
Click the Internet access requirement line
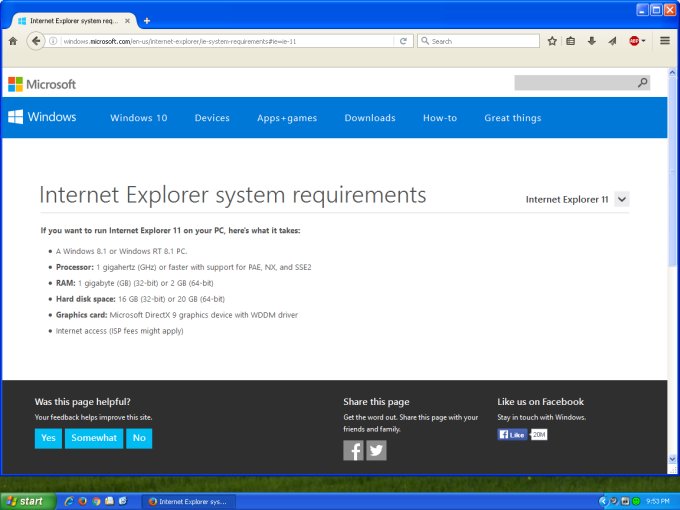coord(119,331)
